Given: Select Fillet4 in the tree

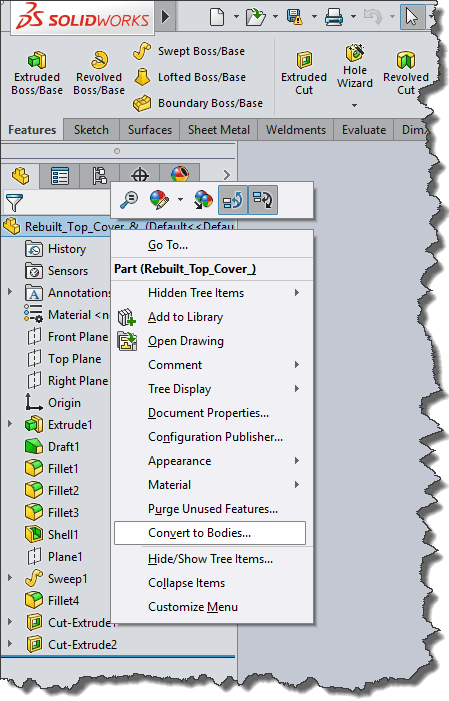Looking at the screenshot, I should pyautogui.click(x=52, y=600).
